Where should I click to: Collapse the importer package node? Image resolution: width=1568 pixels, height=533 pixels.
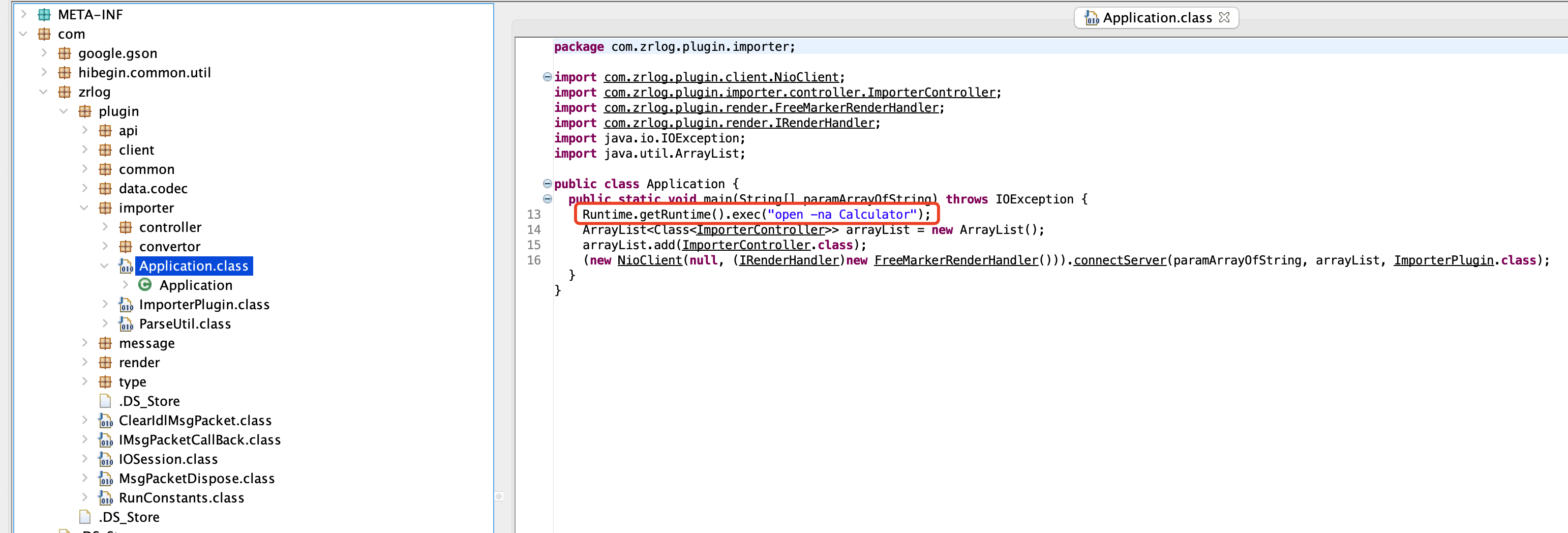[84, 208]
